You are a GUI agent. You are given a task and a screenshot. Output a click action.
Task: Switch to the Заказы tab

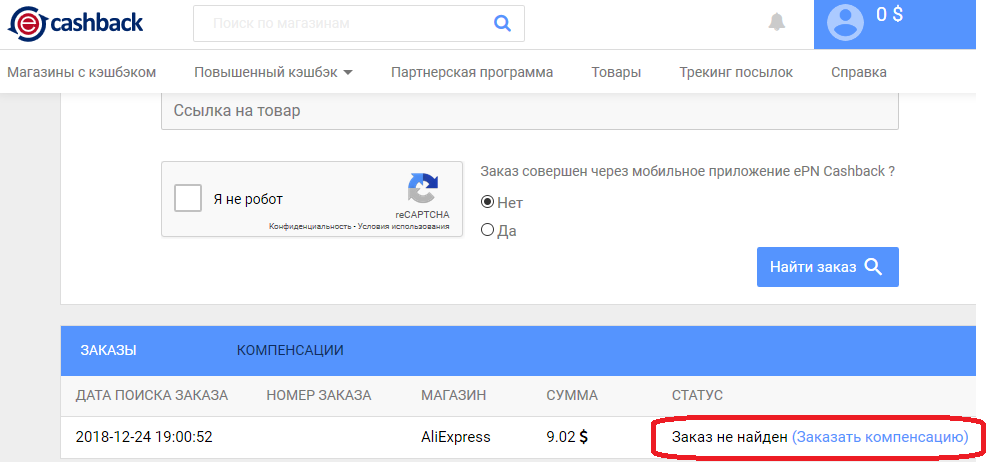pos(108,350)
